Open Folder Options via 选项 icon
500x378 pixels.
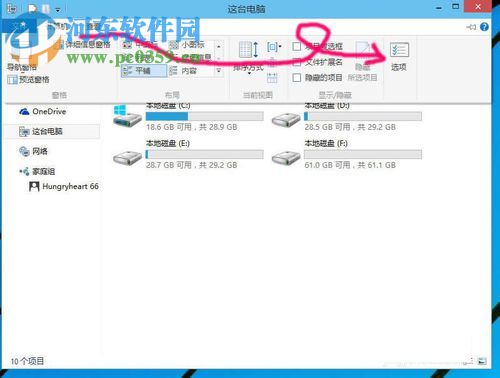[399, 57]
